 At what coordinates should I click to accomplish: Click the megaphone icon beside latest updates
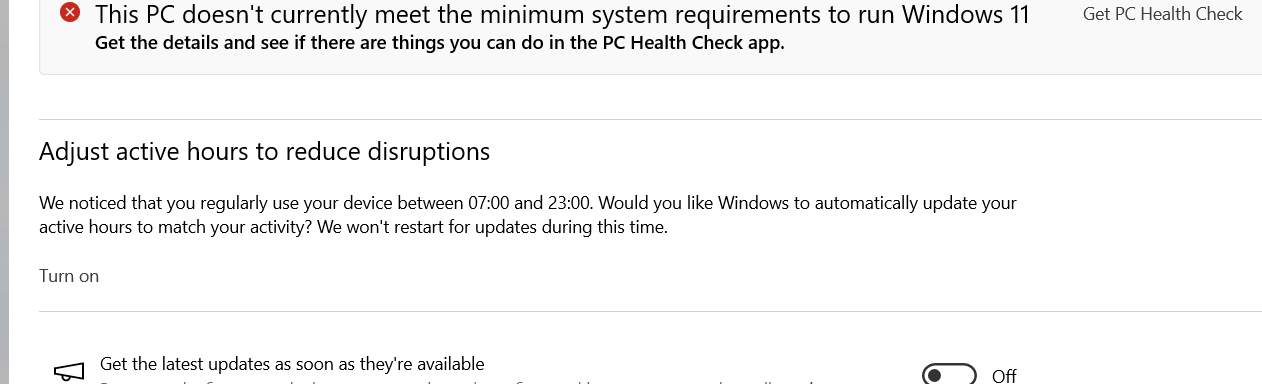click(68, 372)
